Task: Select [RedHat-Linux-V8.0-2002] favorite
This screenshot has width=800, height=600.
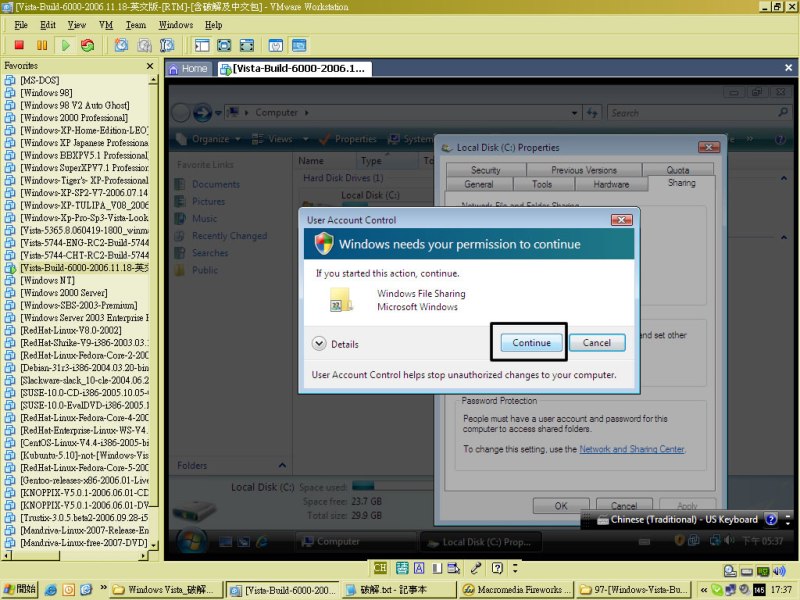Action: tap(70, 331)
